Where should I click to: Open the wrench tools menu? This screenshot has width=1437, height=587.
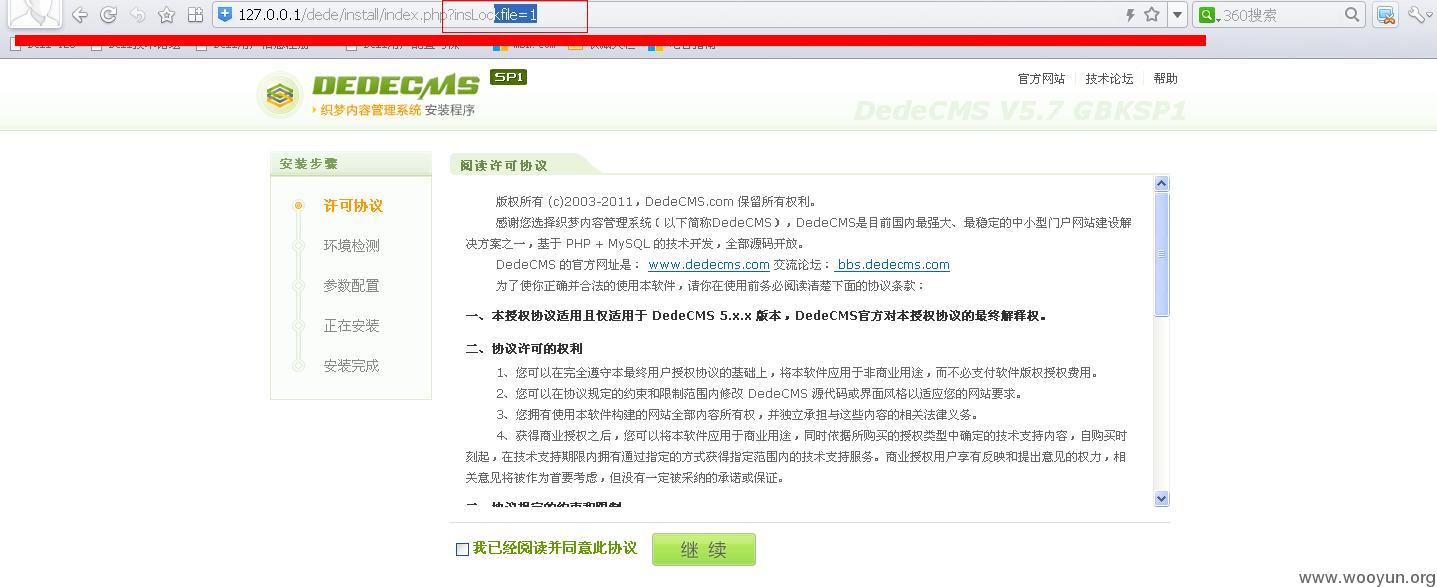1420,15
